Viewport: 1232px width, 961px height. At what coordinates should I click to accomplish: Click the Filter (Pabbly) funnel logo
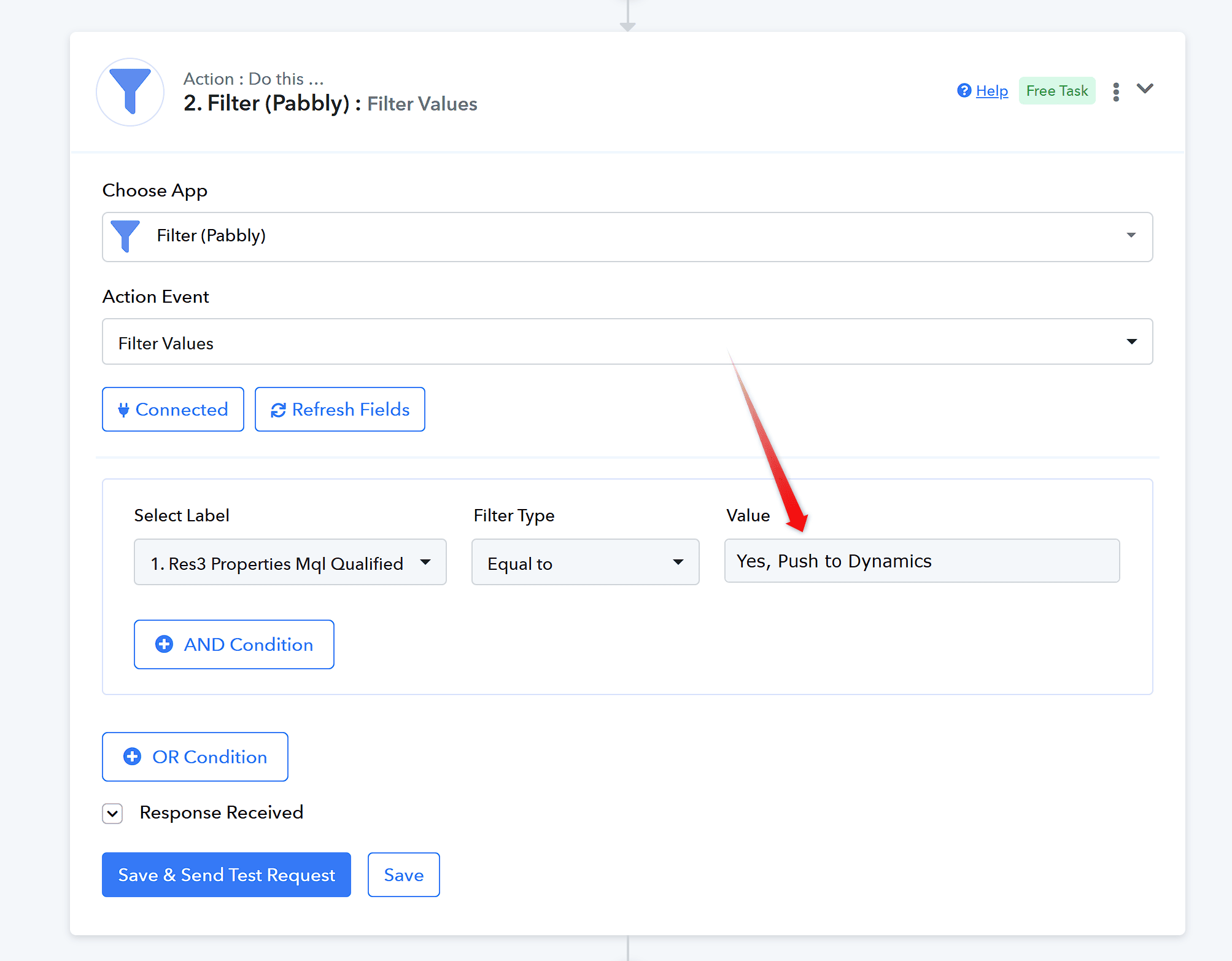(x=130, y=92)
